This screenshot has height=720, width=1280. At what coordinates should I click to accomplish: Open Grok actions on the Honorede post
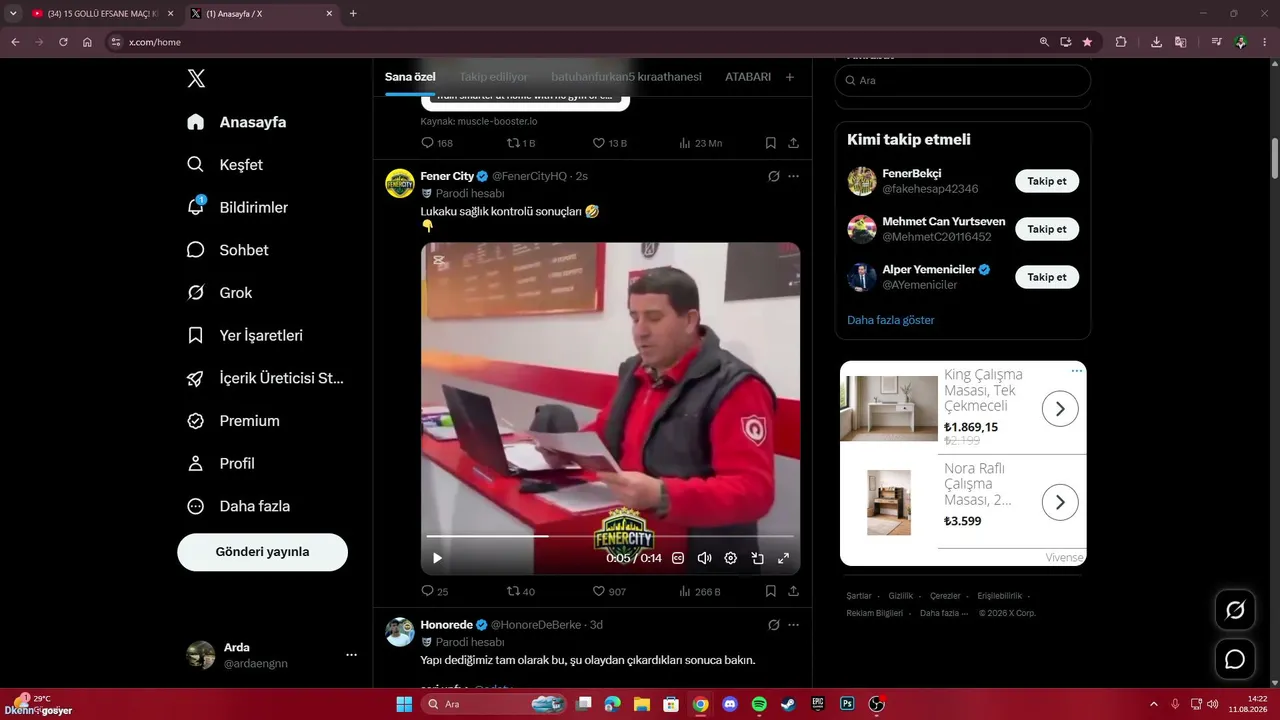773,625
